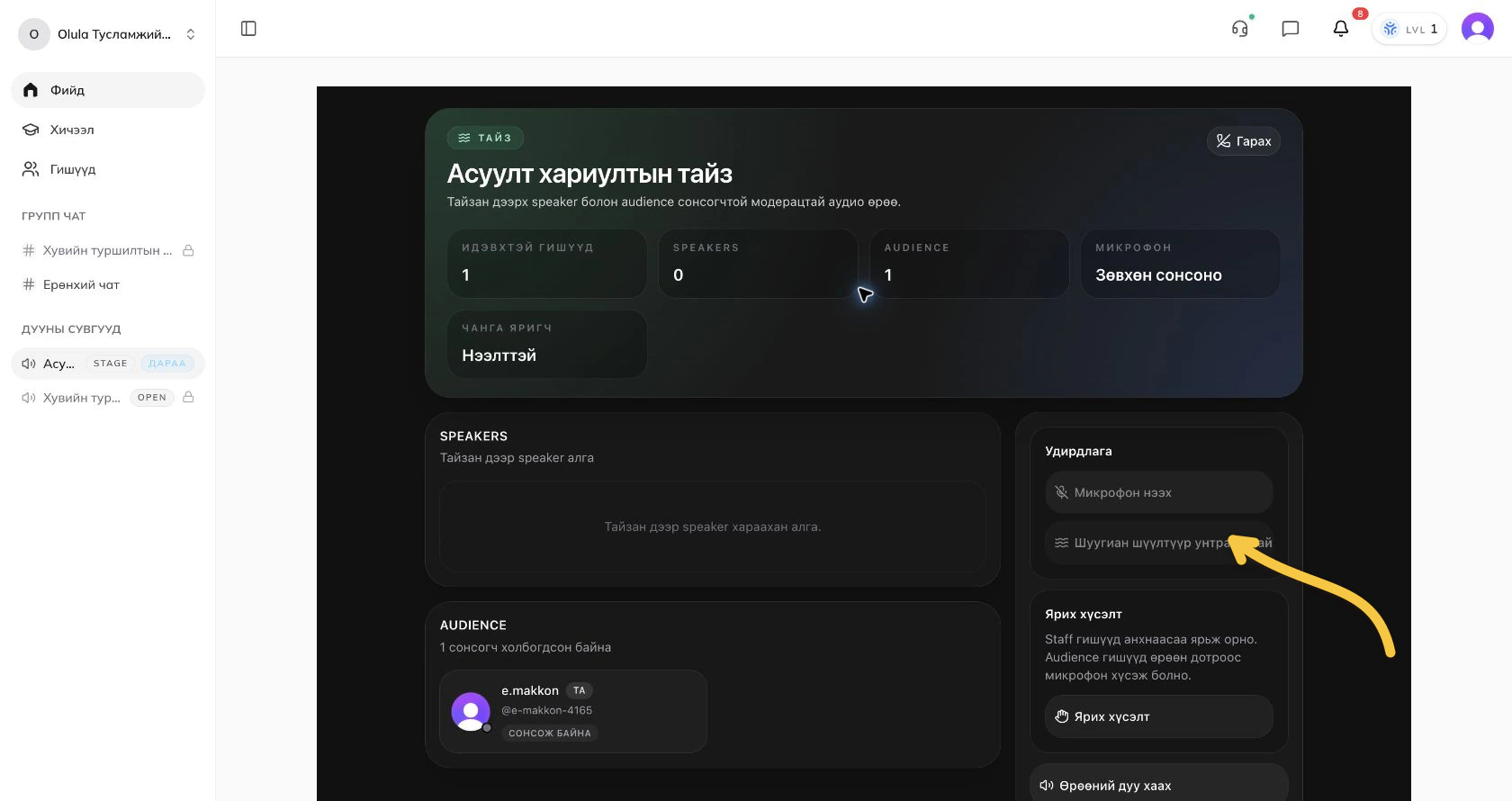Screen dimensions: 1512x801
Task: Click the ДУУНЫ СУВГУУД section header
Action: pyautogui.click(x=71, y=329)
